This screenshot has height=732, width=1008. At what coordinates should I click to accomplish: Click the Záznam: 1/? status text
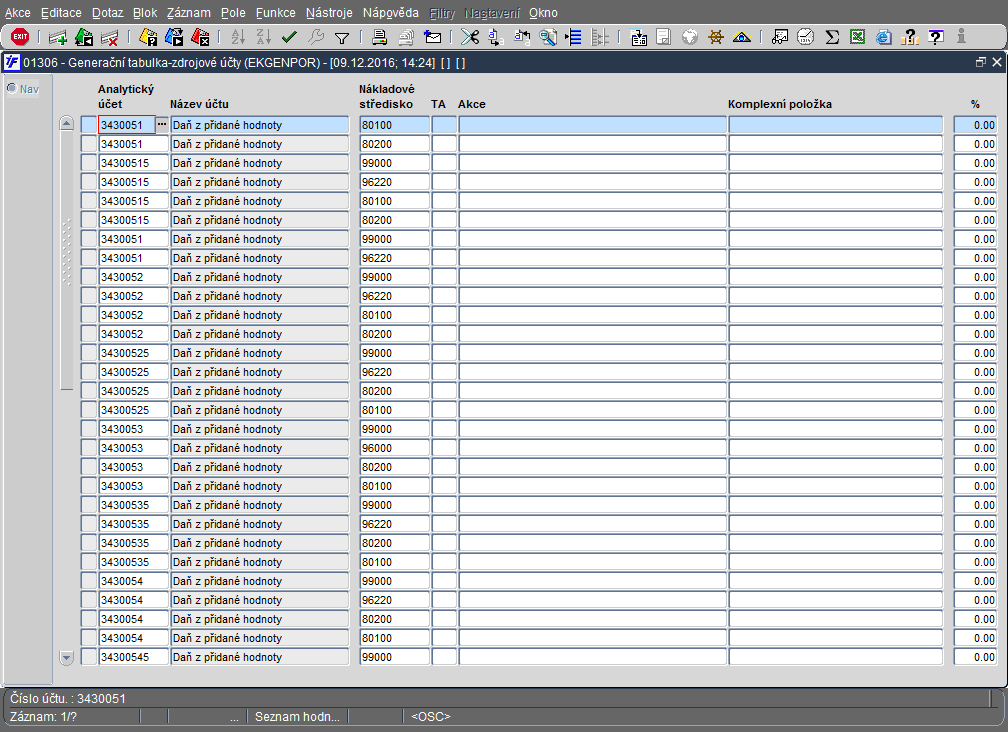[43, 717]
